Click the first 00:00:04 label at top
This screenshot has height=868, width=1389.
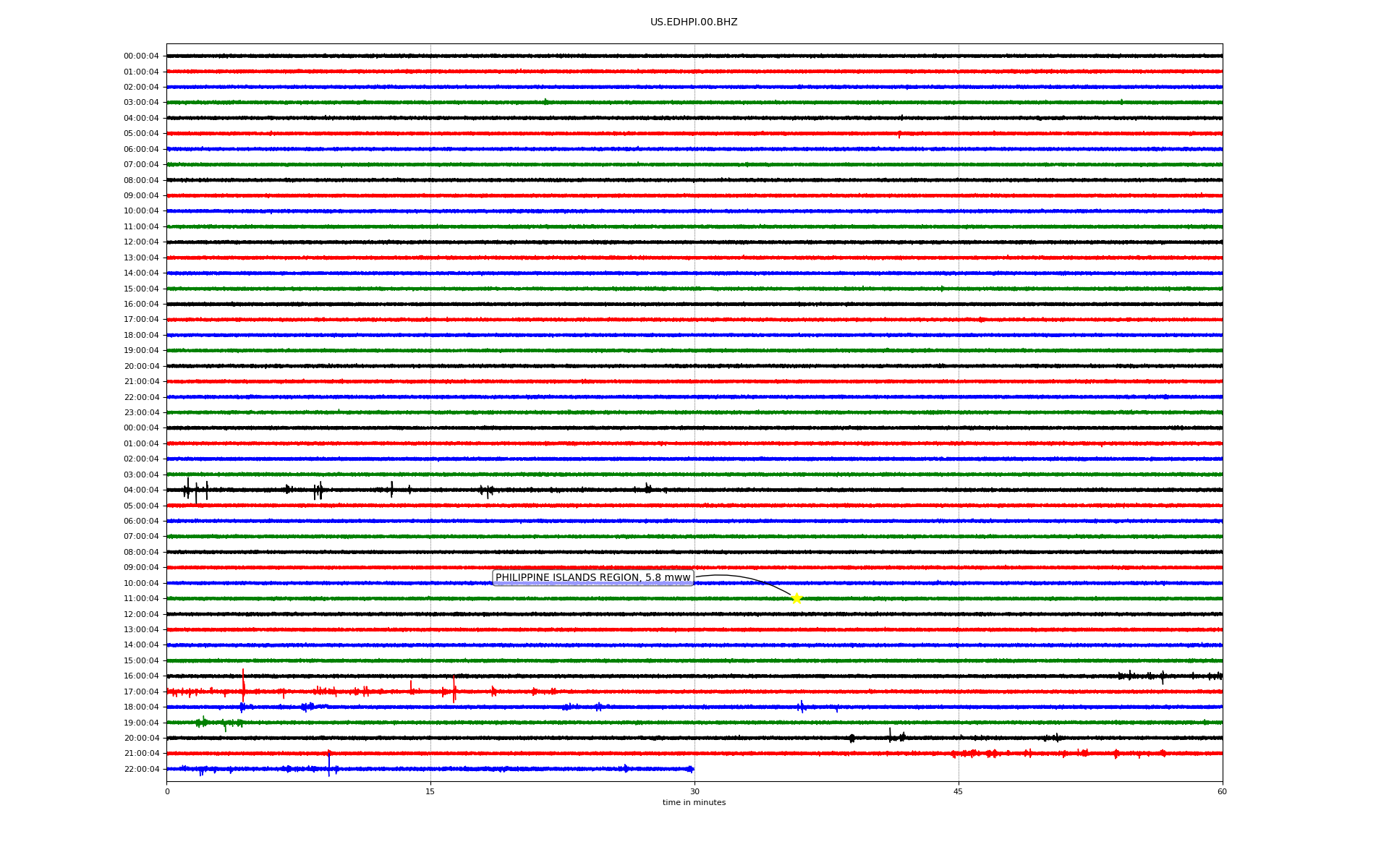141,56
